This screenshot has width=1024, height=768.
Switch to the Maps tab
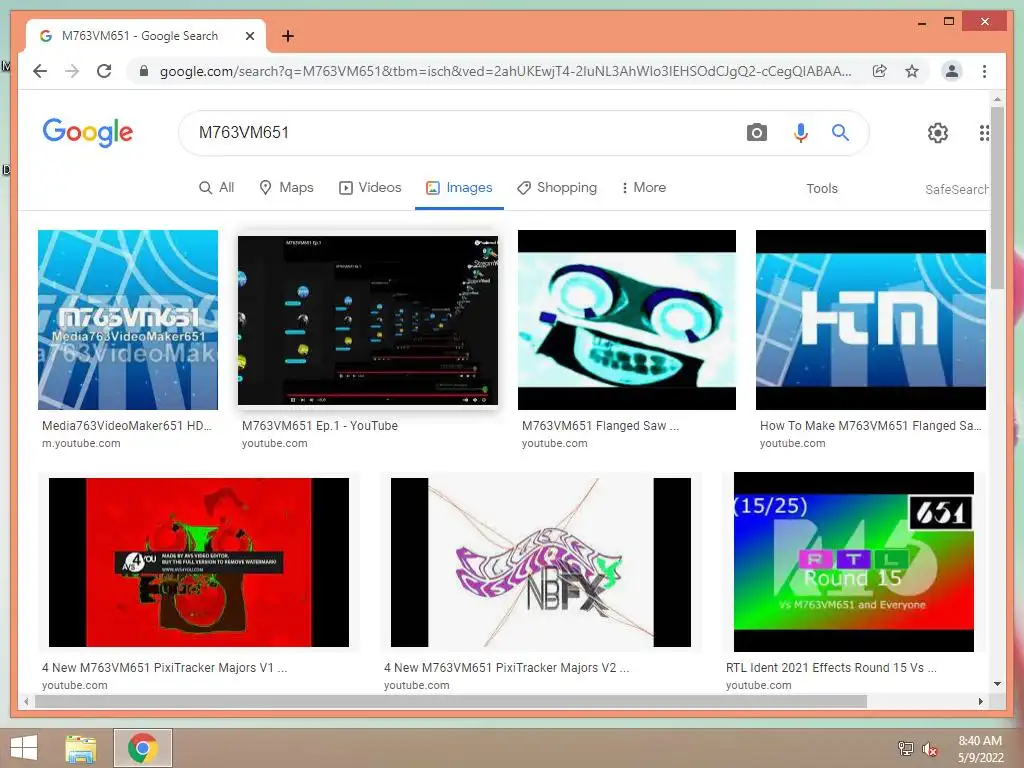click(286, 187)
